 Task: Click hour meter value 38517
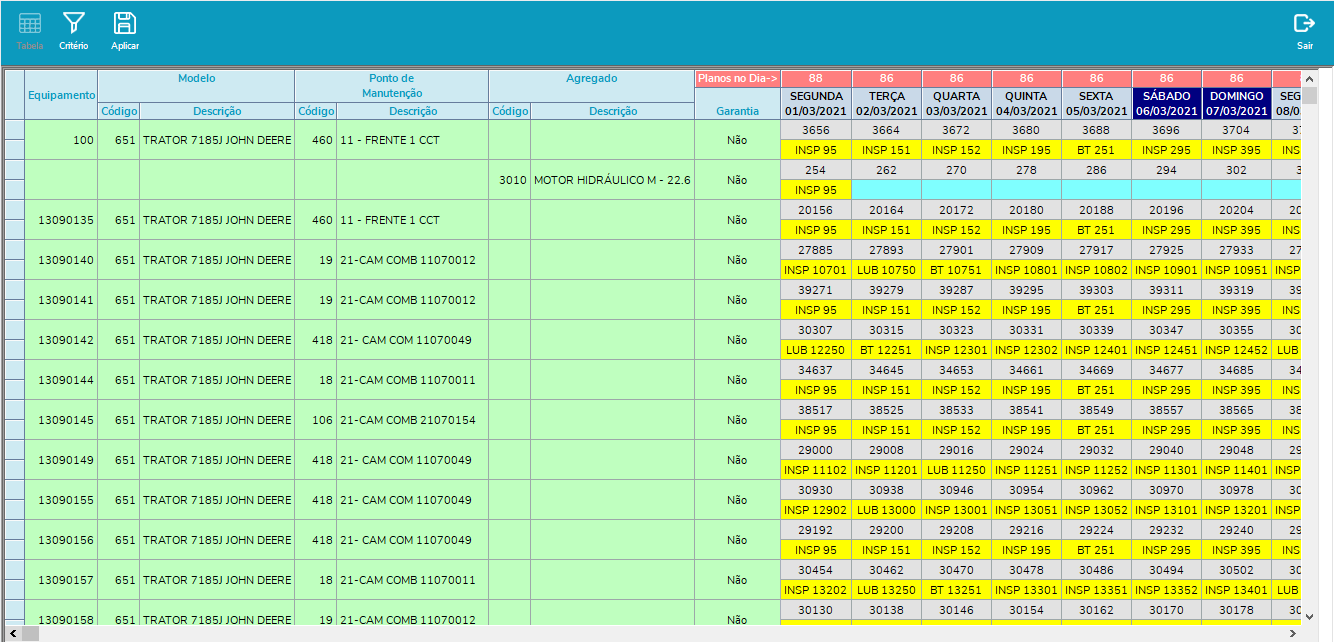tap(816, 410)
